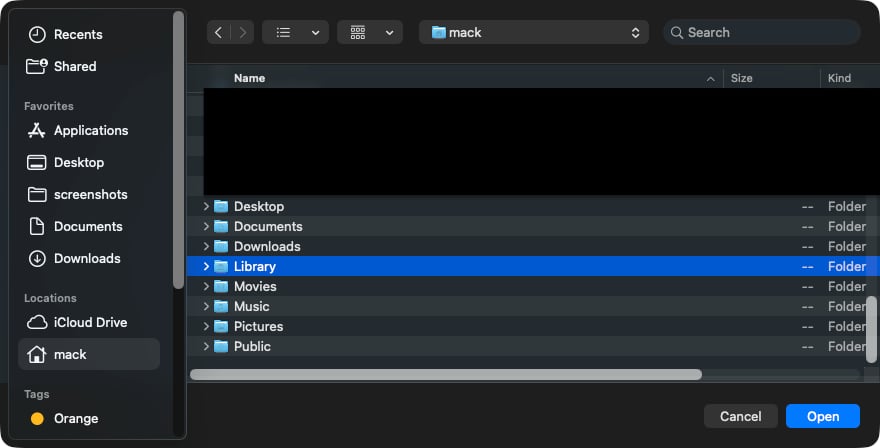Expand the Desktop folder disclosure triangle
880x448 pixels.
click(x=206, y=206)
